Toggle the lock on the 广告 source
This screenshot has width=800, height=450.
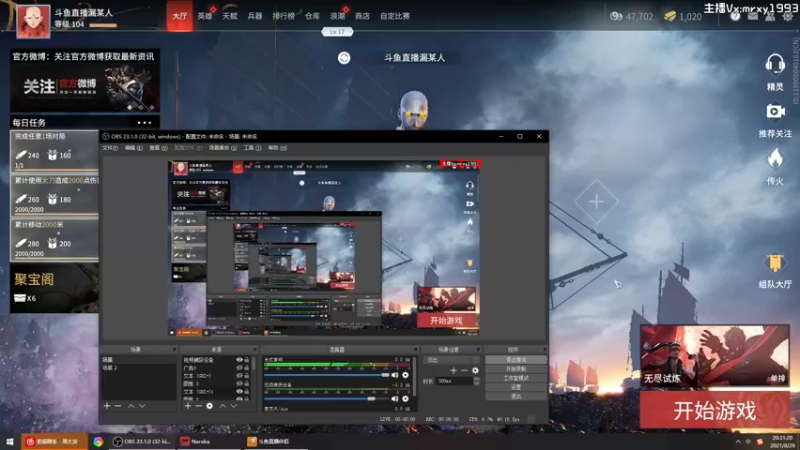coord(247,367)
